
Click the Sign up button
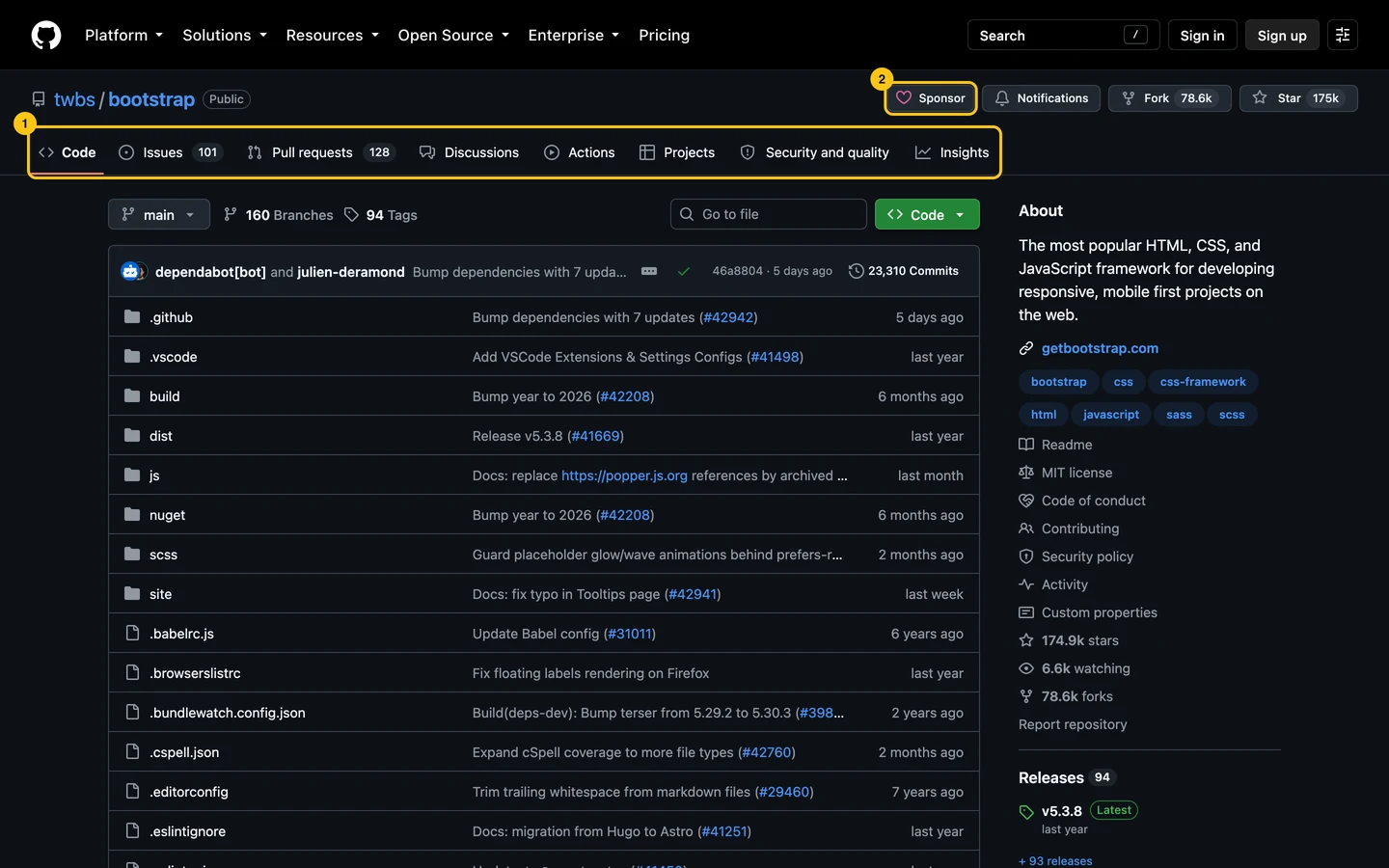point(1282,35)
